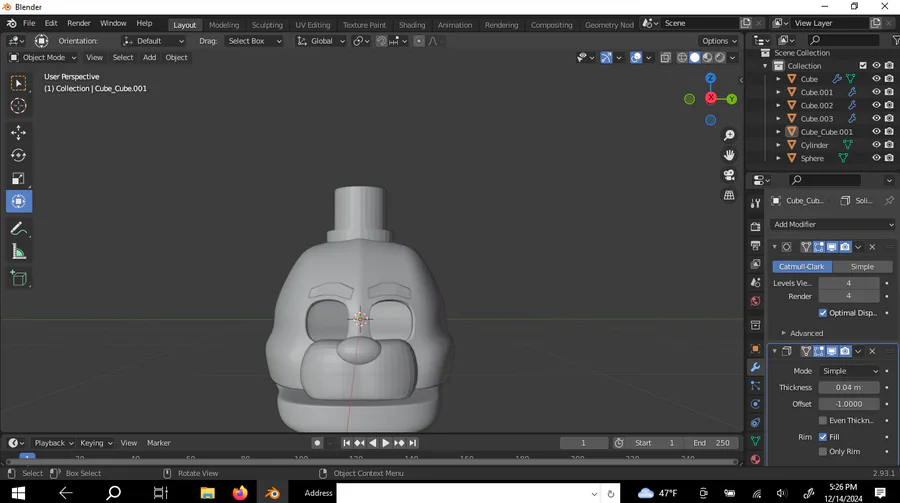Select the Measure tool
The width and height of the screenshot is (900, 503).
18,252
